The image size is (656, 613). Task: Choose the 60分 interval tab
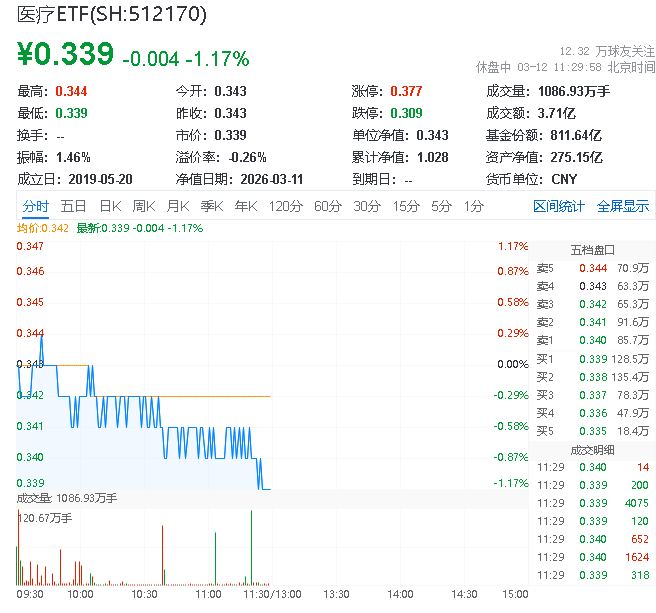327,206
